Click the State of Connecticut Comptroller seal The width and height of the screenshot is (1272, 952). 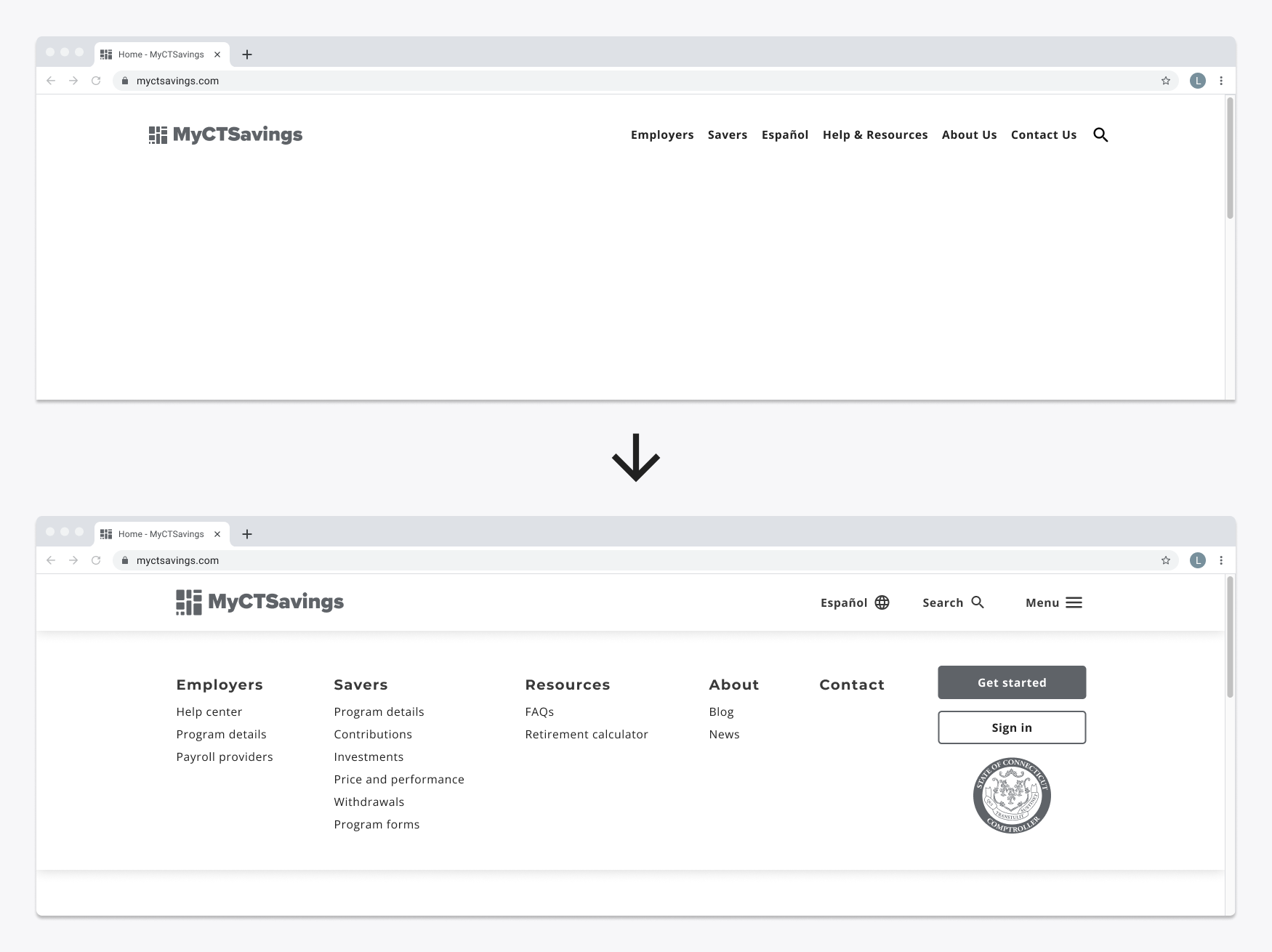pyautogui.click(x=1011, y=796)
